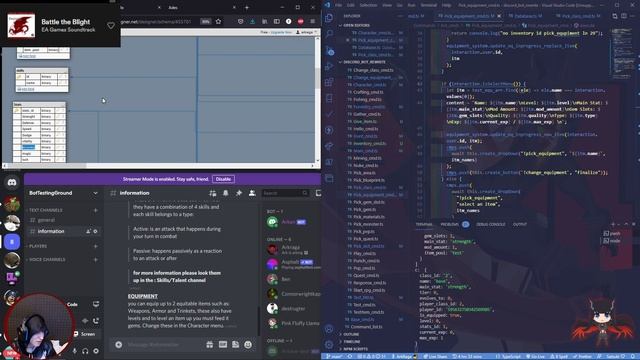Toggle headphones deafen in Discord user panel
The width and height of the screenshot is (640, 360).
(x=85, y=351)
